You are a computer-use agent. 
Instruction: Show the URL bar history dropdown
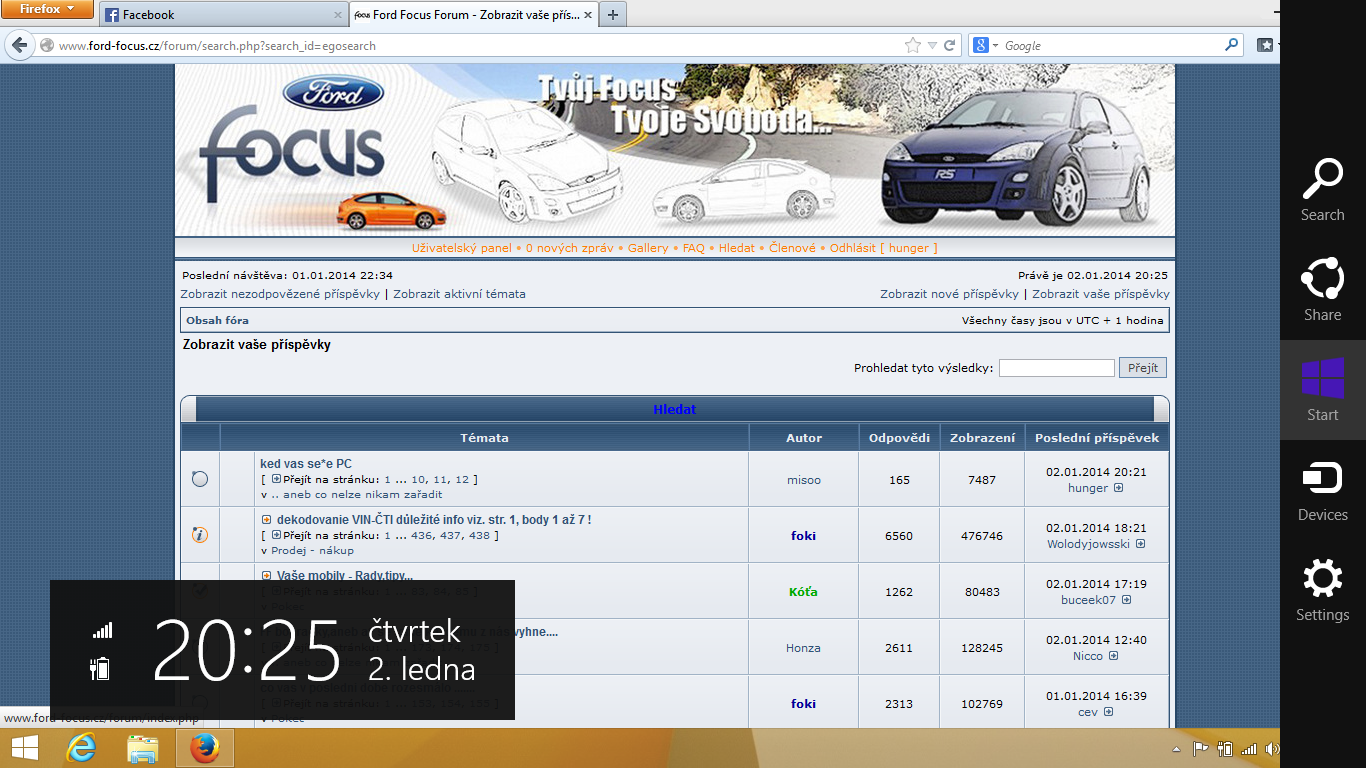(x=932, y=46)
